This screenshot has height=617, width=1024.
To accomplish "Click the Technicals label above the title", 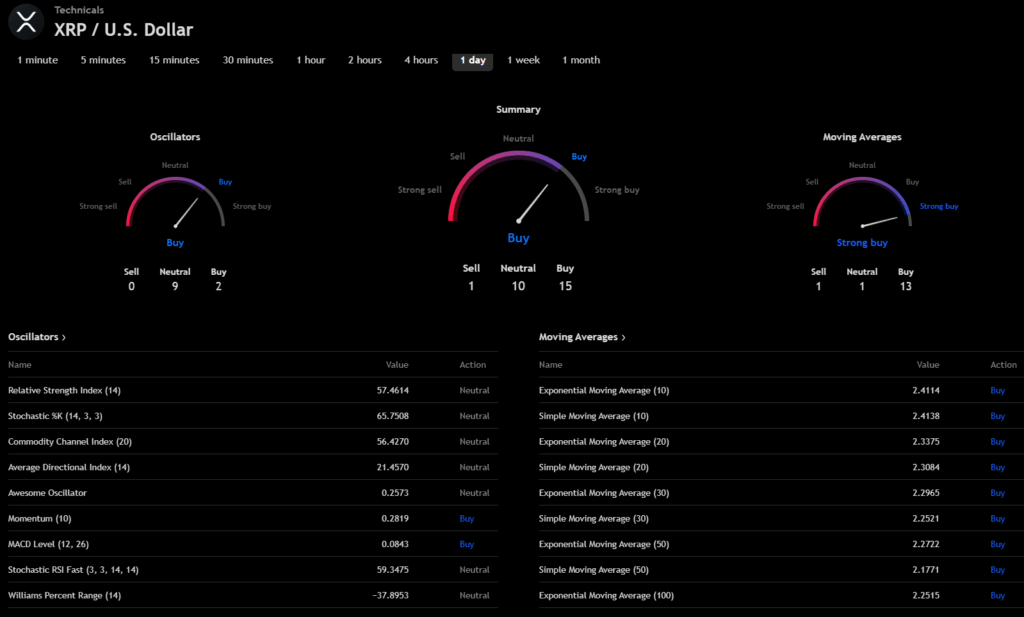I will [x=79, y=10].
